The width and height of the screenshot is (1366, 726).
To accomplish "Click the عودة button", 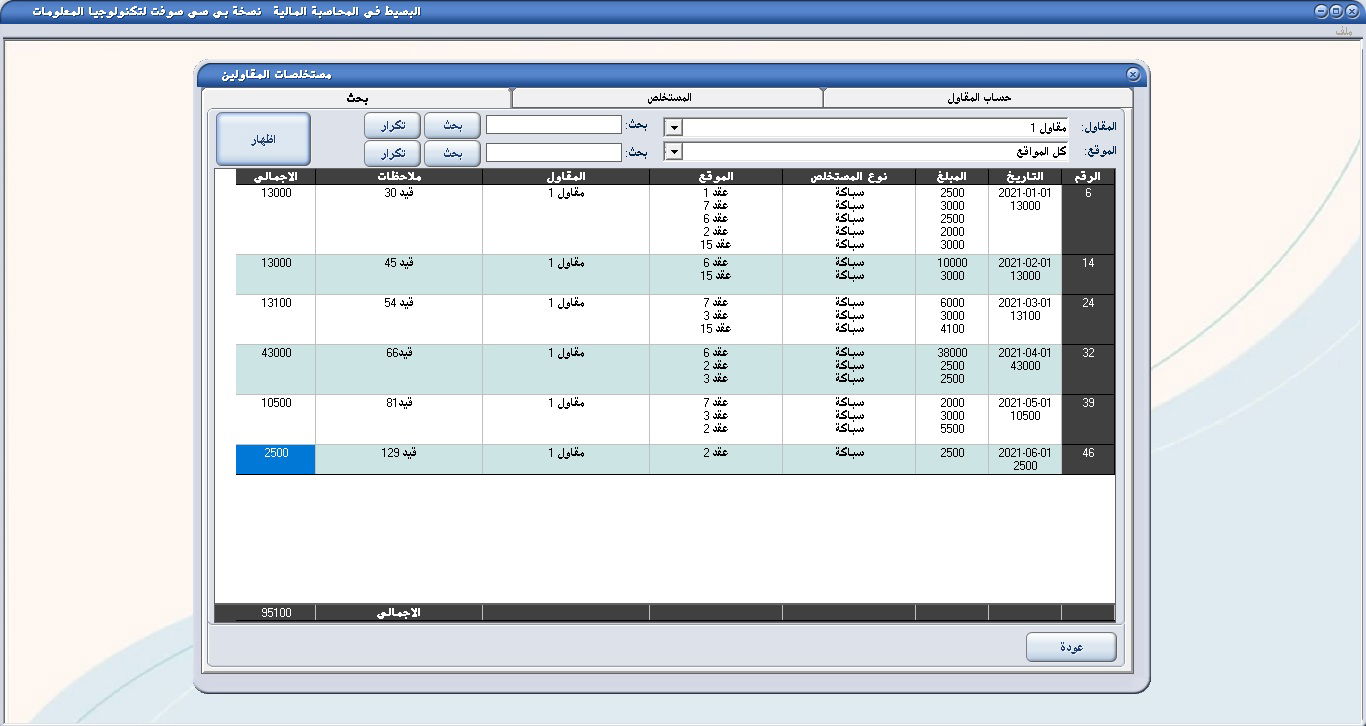I will [1071, 647].
